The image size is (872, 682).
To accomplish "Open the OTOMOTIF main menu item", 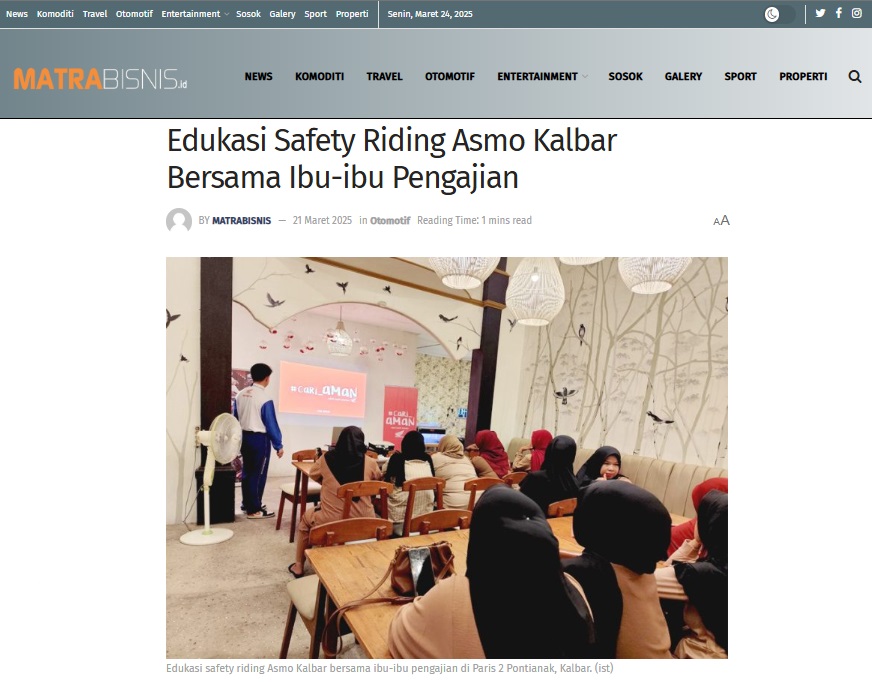I will [450, 76].
